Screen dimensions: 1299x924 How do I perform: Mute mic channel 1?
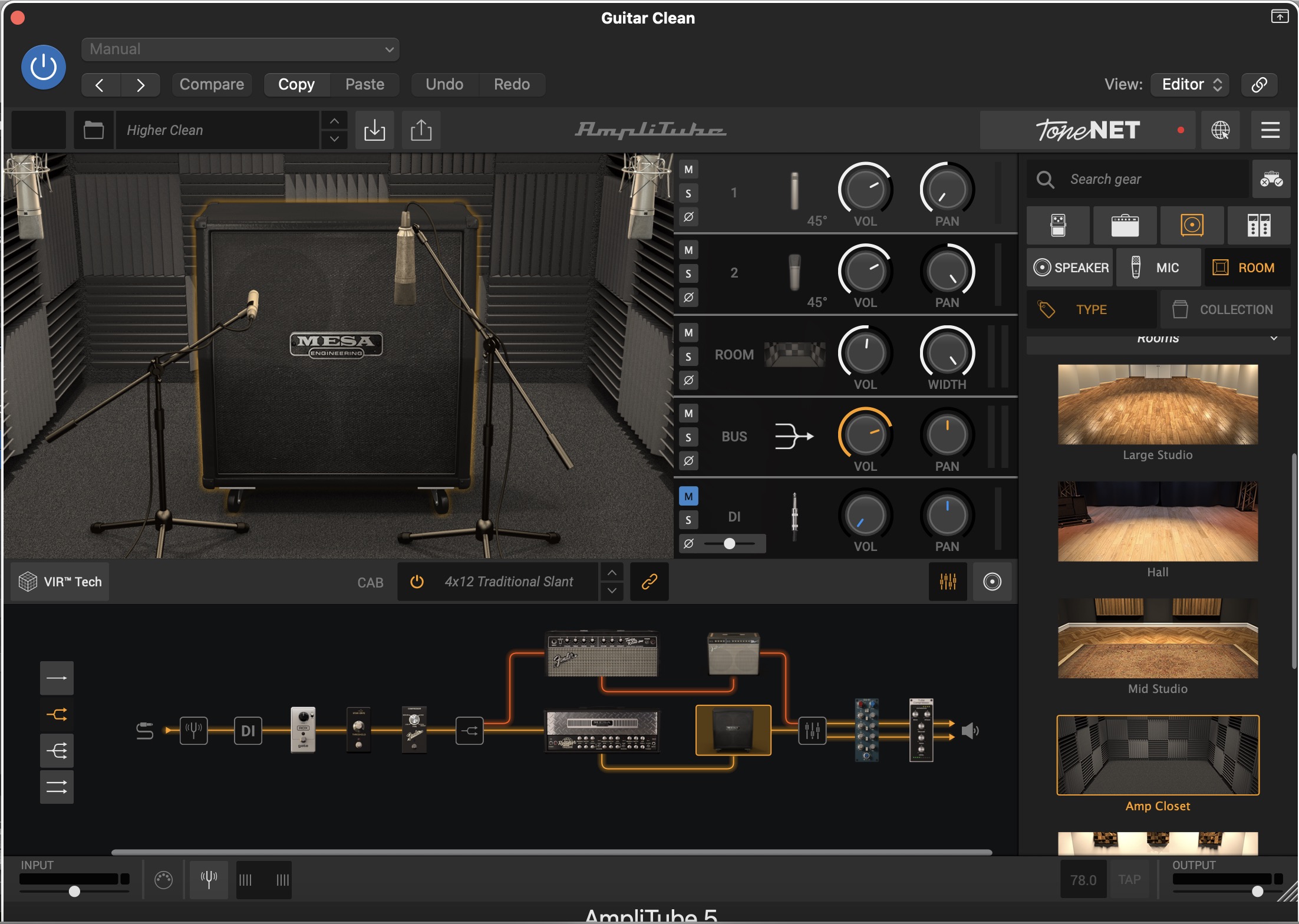tap(688, 170)
